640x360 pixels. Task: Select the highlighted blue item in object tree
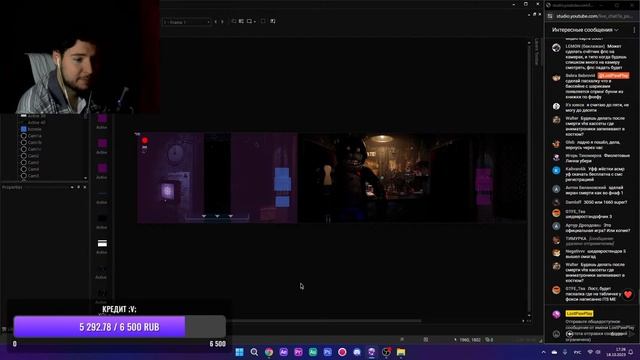pyautogui.click(x=31, y=129)
